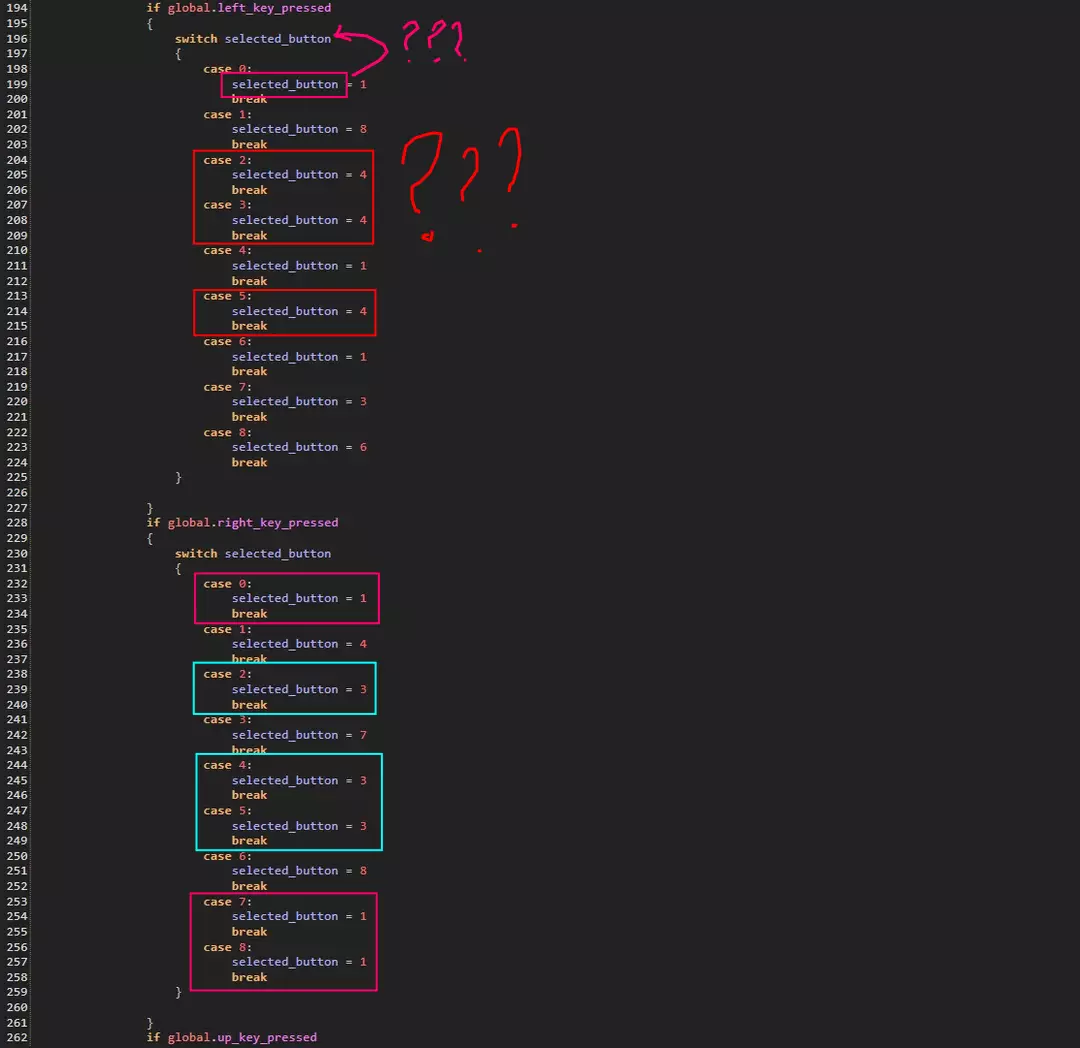Click "case 4:" on line 210
The height and width of the screenshot is (1048, 1080).
coord(227,250)
